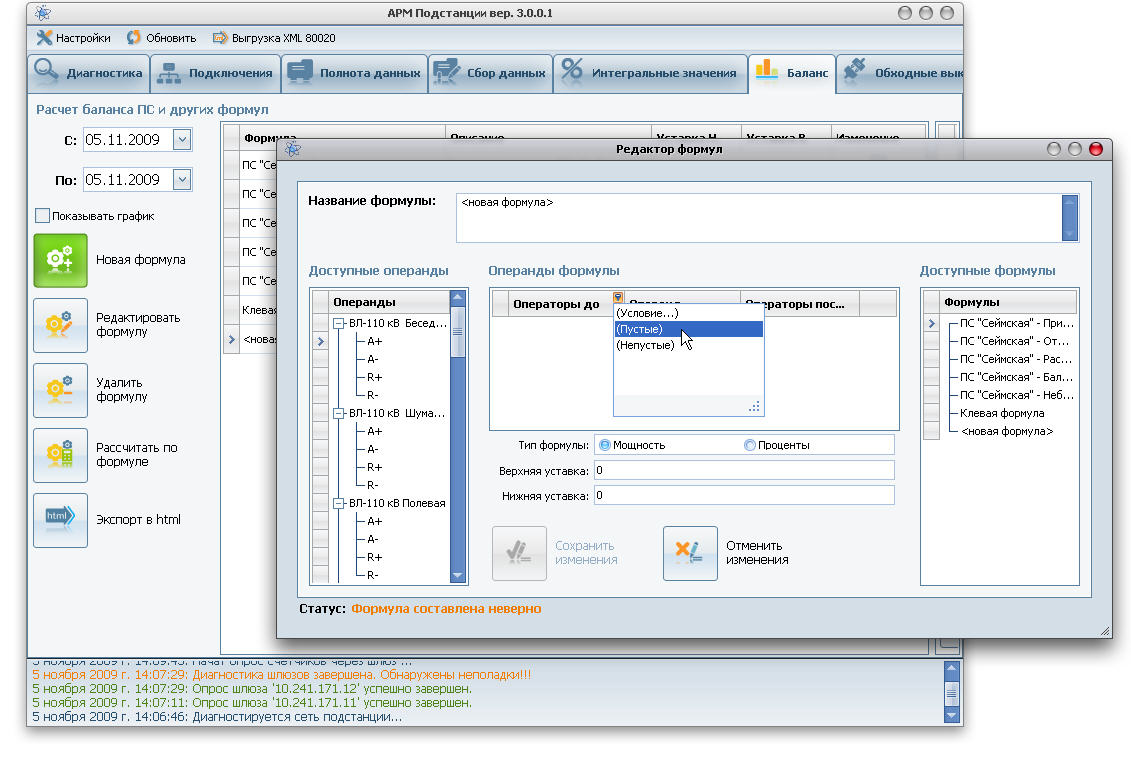Screen dimensions: 1131x758
Task: Collapse the ВЛ-110 кВ Полевая tree node
Action: coord(339,504)
